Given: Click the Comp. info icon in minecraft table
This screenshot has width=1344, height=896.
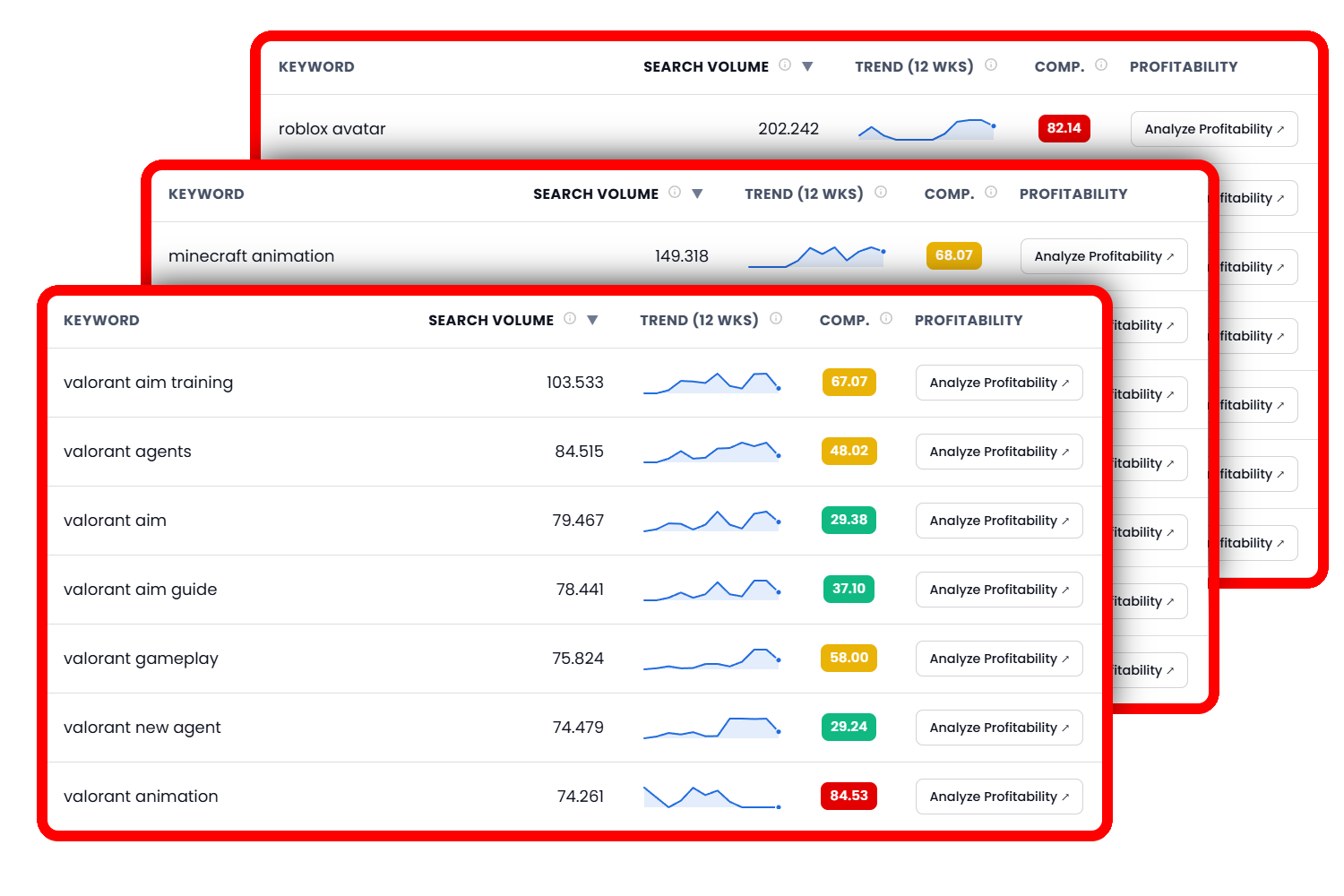Looking at the screenshot, I should [992, 191].
